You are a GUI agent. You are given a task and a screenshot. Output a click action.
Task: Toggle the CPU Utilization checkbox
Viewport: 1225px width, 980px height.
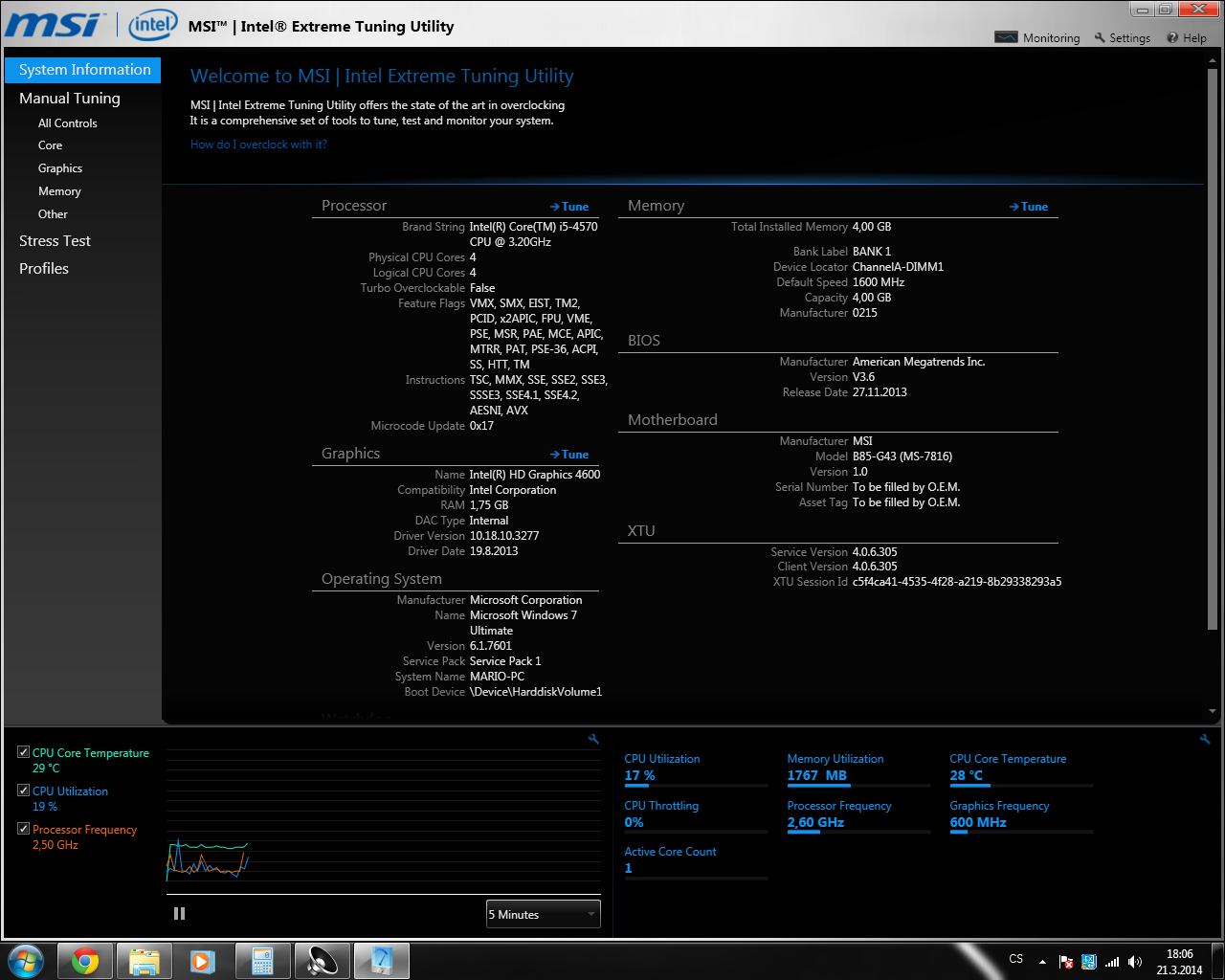[24, 791]
